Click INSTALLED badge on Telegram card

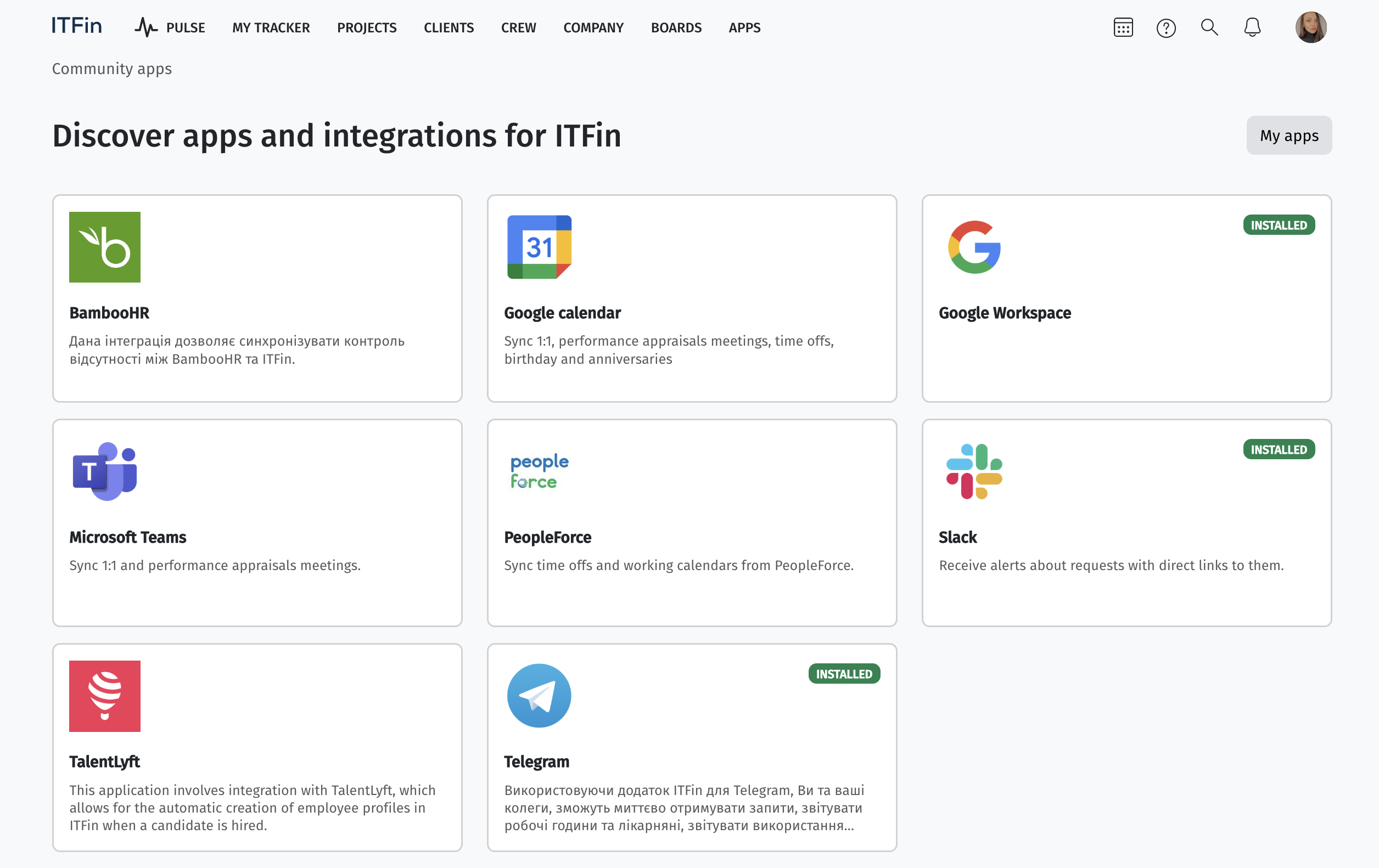click(844, 674)
